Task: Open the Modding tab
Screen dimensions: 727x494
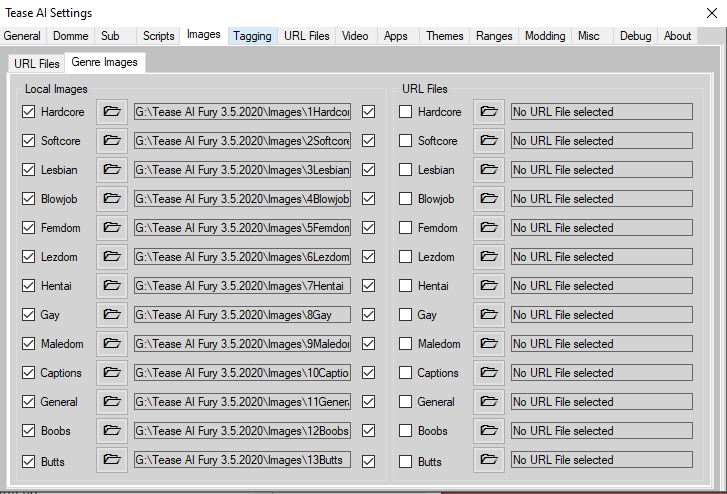Action: pyautogui.click(x=545, y=36)
